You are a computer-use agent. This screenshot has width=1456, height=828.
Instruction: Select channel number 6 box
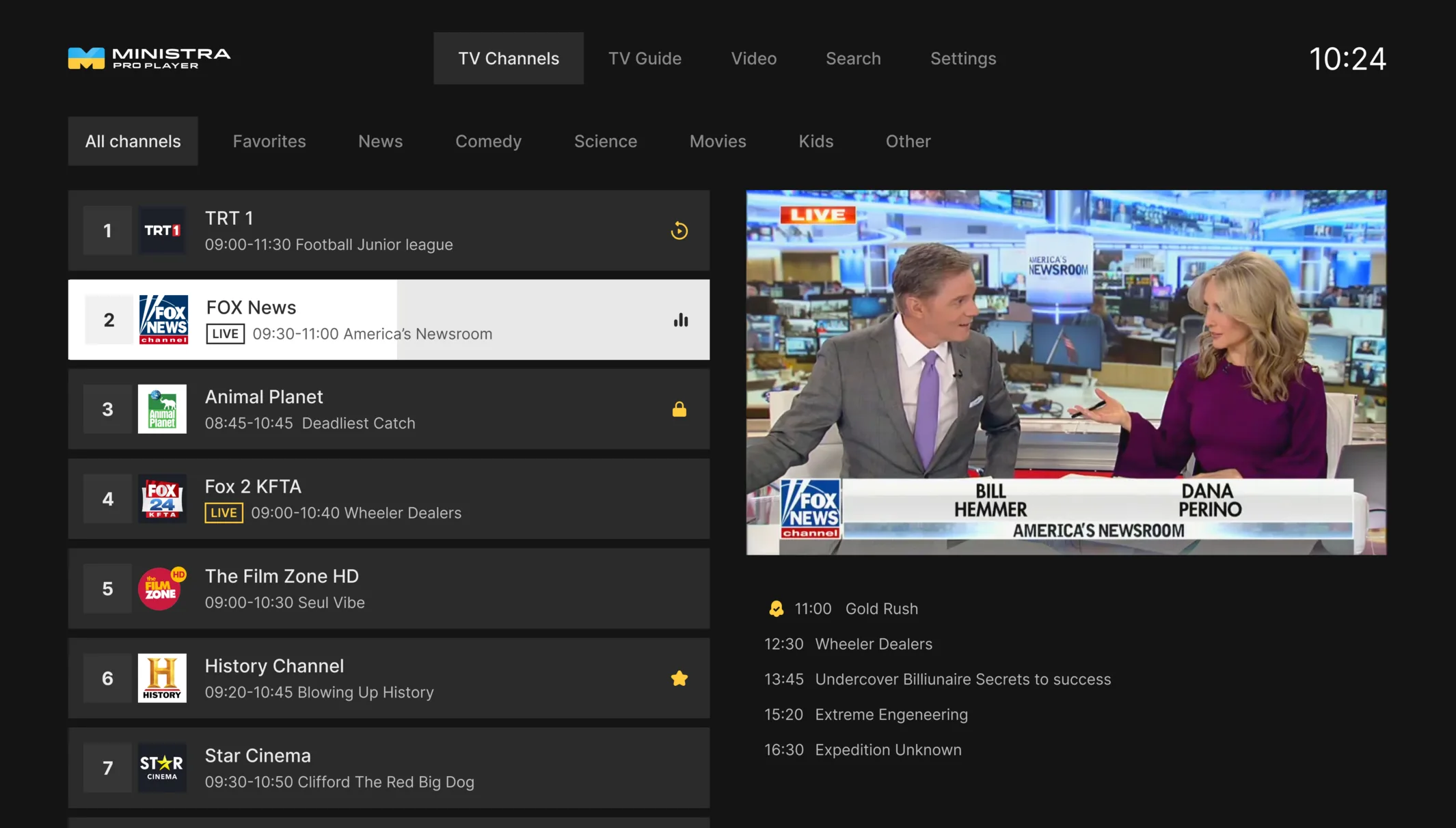click(107, 678)
